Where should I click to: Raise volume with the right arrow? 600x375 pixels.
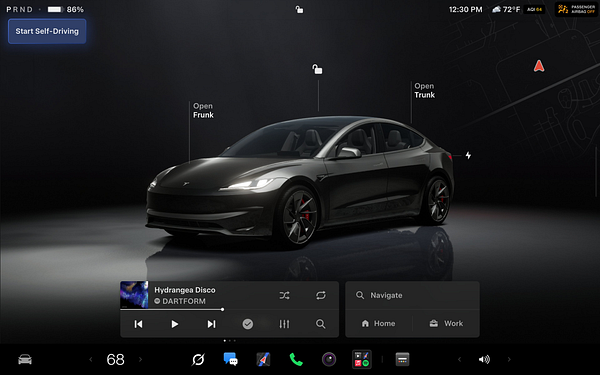[509, 359]
